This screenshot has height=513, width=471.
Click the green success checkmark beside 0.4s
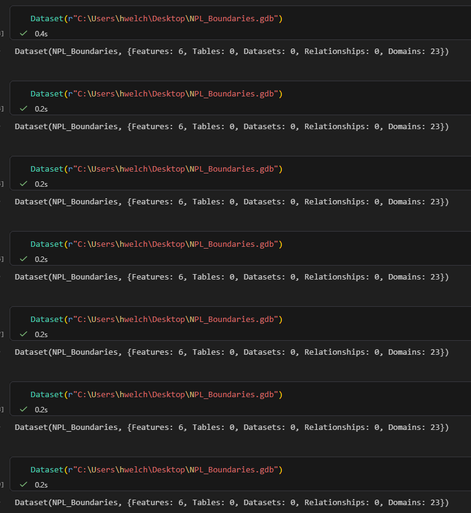point(23,33)
